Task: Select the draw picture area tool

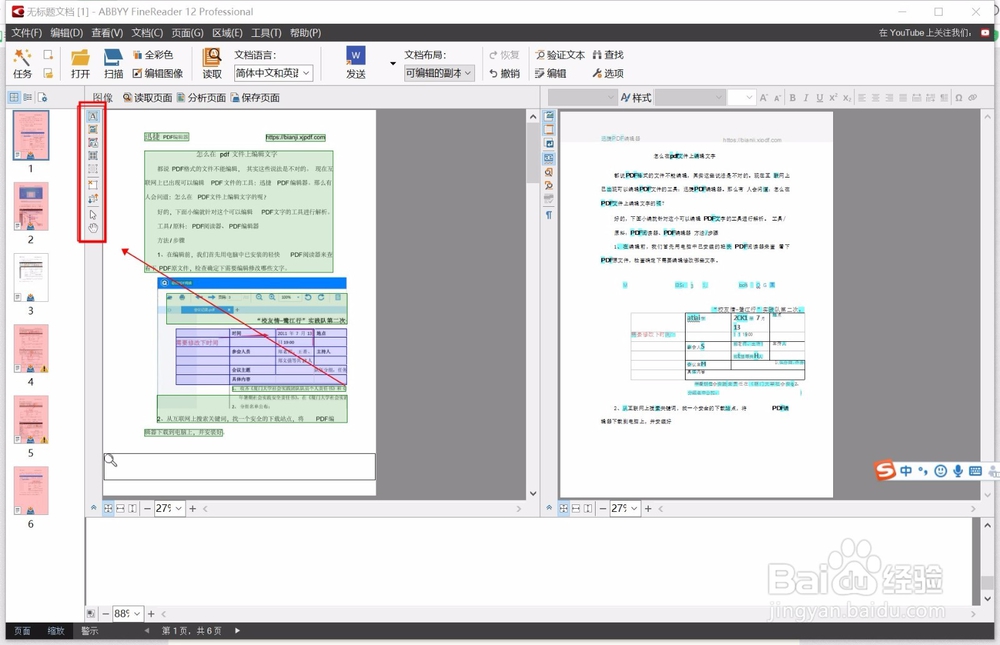Action: 93,130
